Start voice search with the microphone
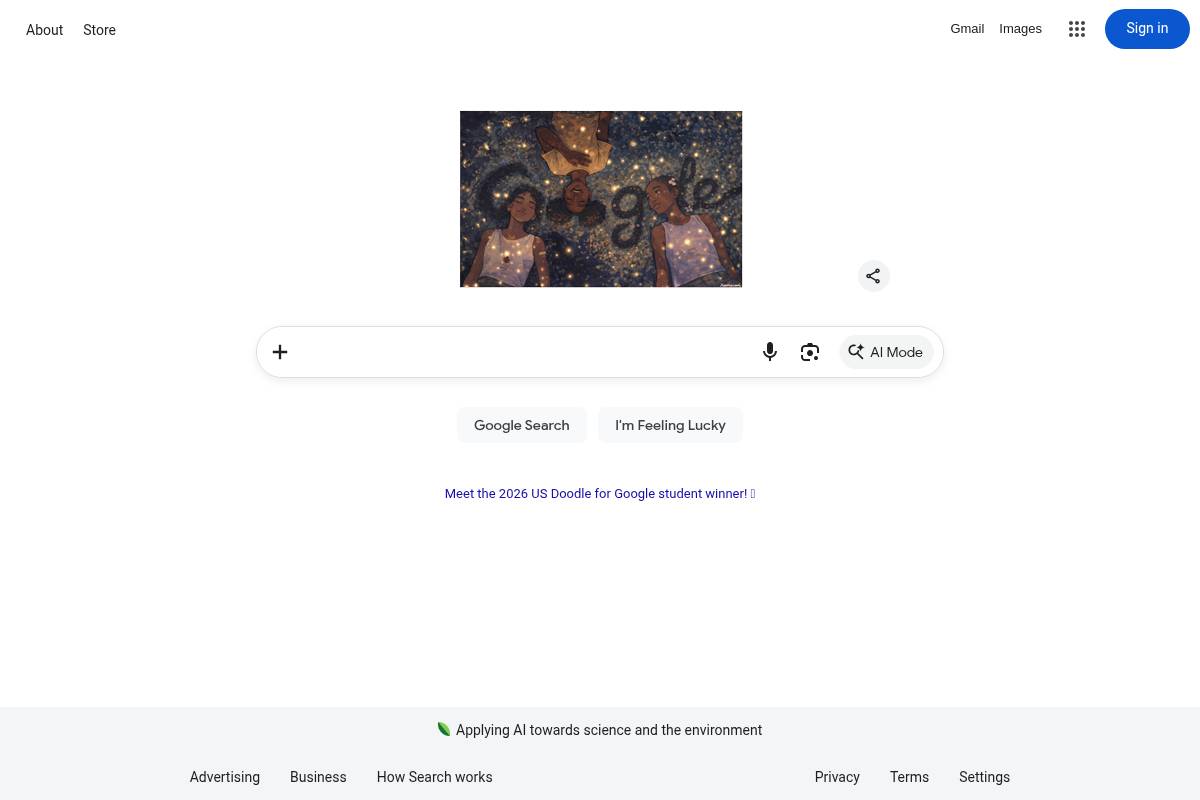This screenshot has width=1200, height=800. 770,352
